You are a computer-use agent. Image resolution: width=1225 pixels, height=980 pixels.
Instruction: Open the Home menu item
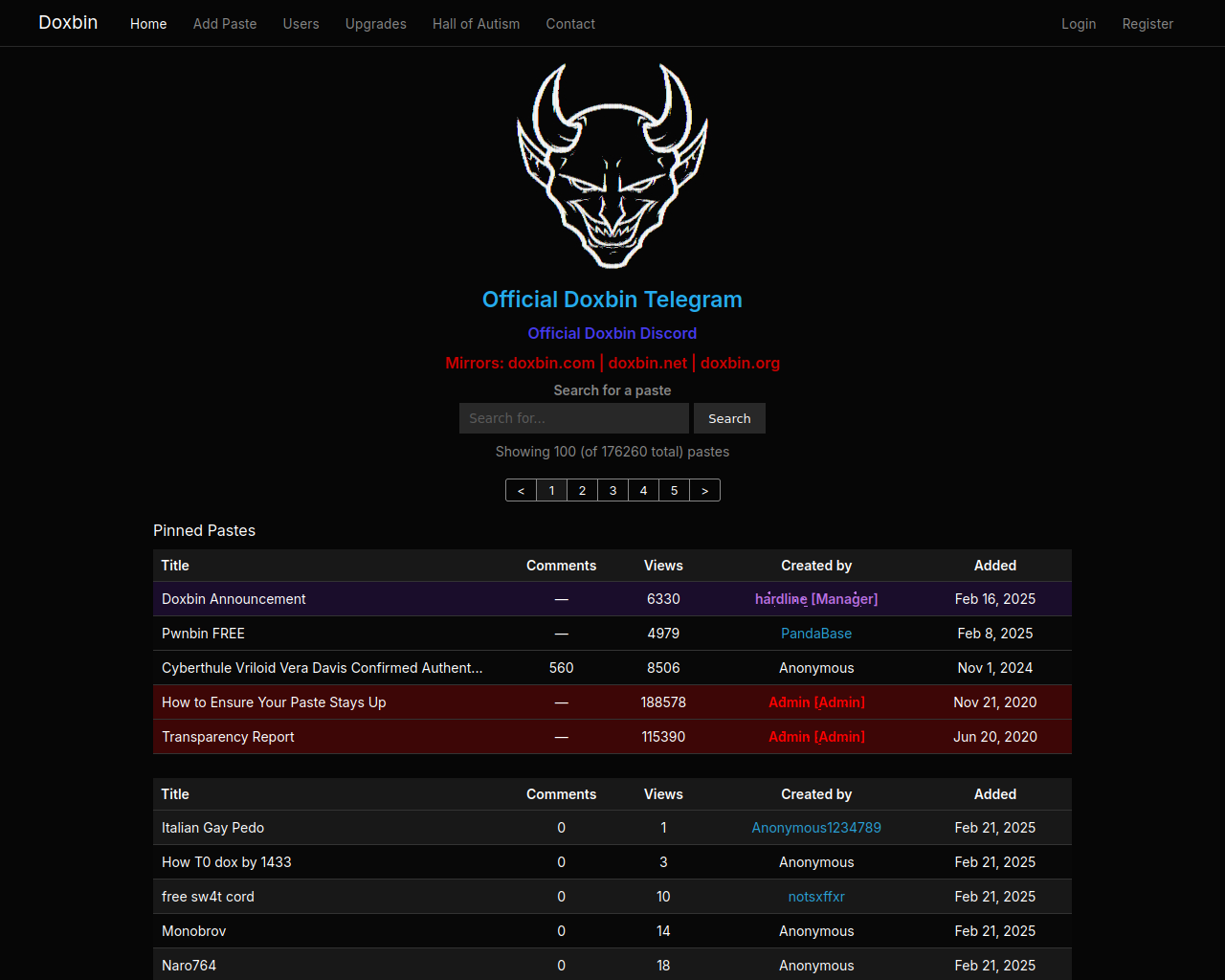(148, 24)
